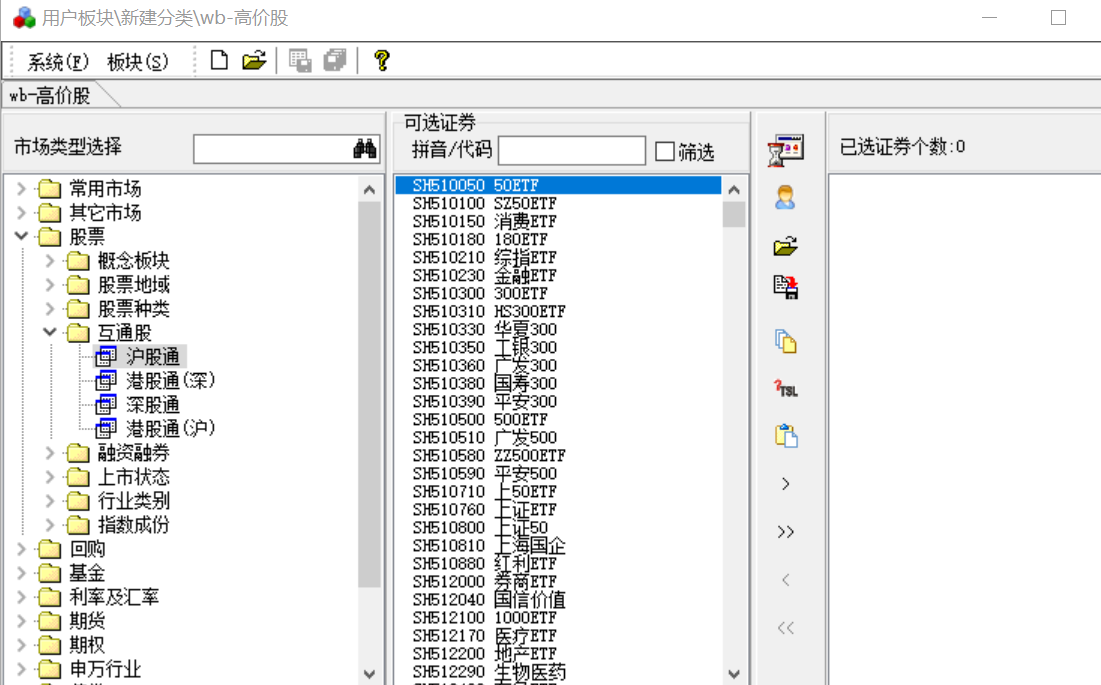Viewport: 1101px width, 685px height.
Task: Select the wb-高价股 tab
Action: pyautogui.click(x=50, y=95)
